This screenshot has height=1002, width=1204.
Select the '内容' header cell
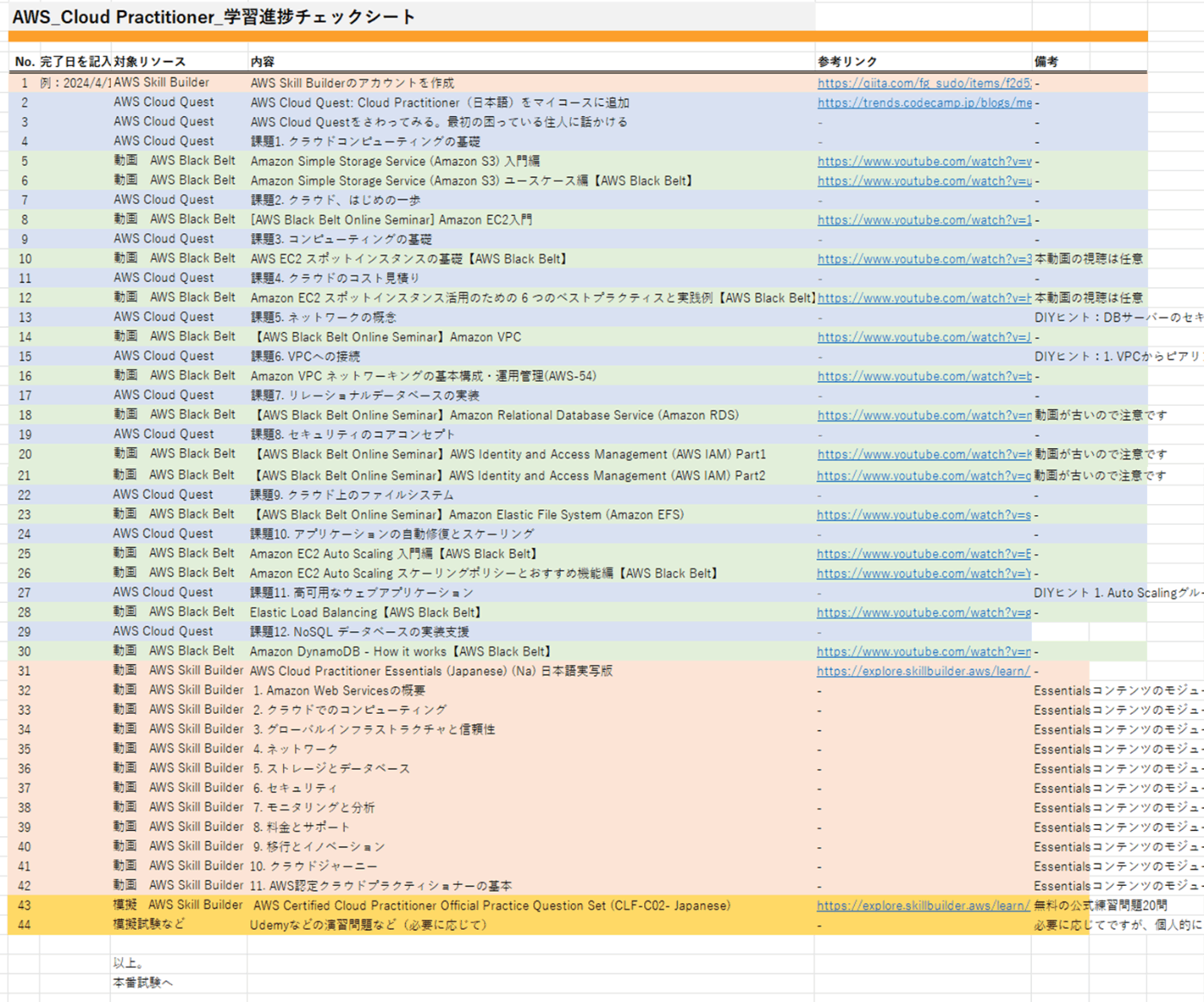[263, 62]
